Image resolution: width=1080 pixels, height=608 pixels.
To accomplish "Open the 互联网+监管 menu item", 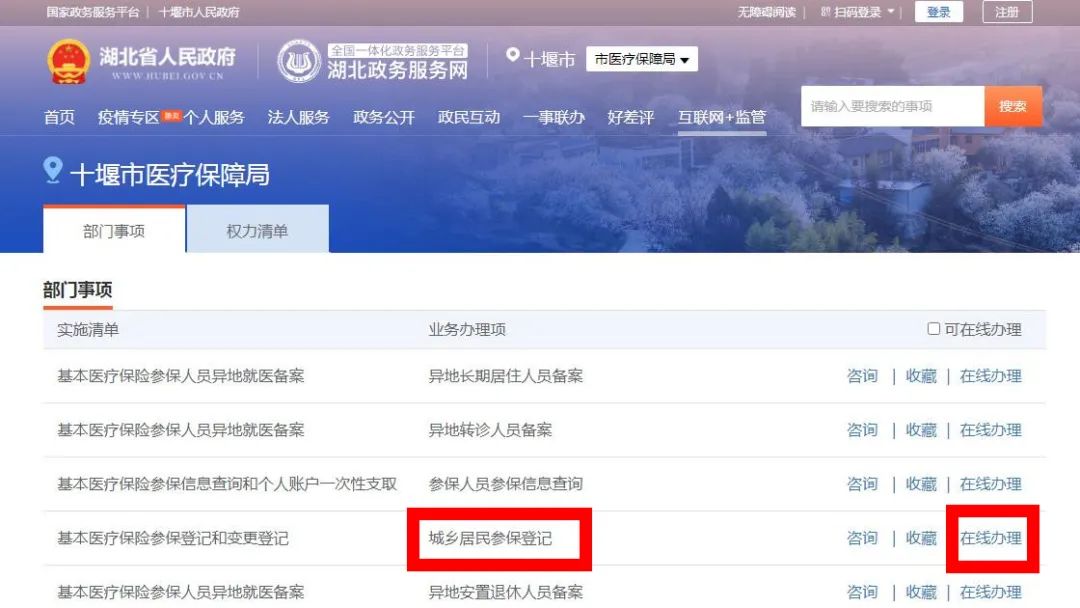I will click(x=722, y=117).
